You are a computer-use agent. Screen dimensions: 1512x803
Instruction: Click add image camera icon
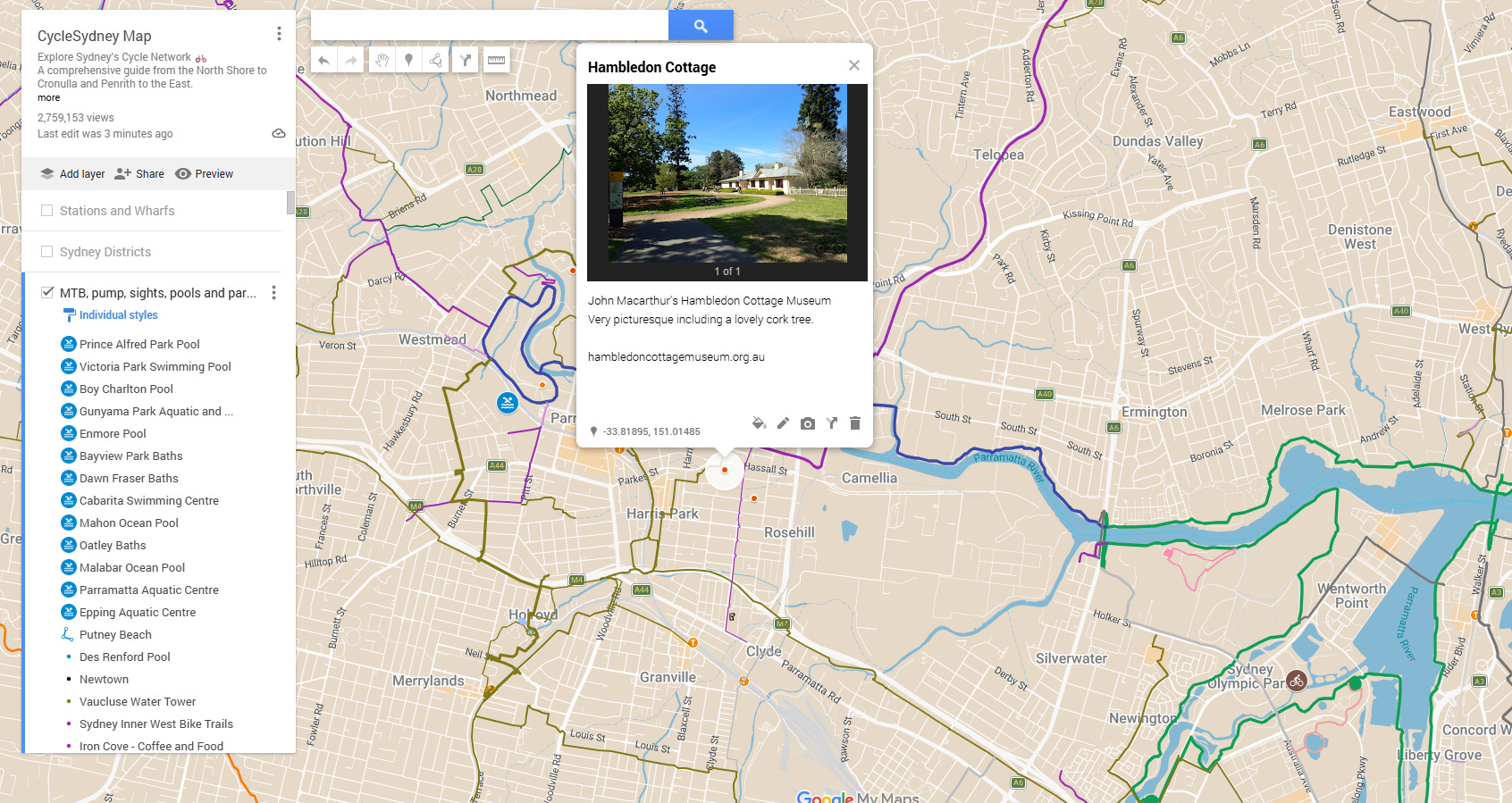(808, 423)
